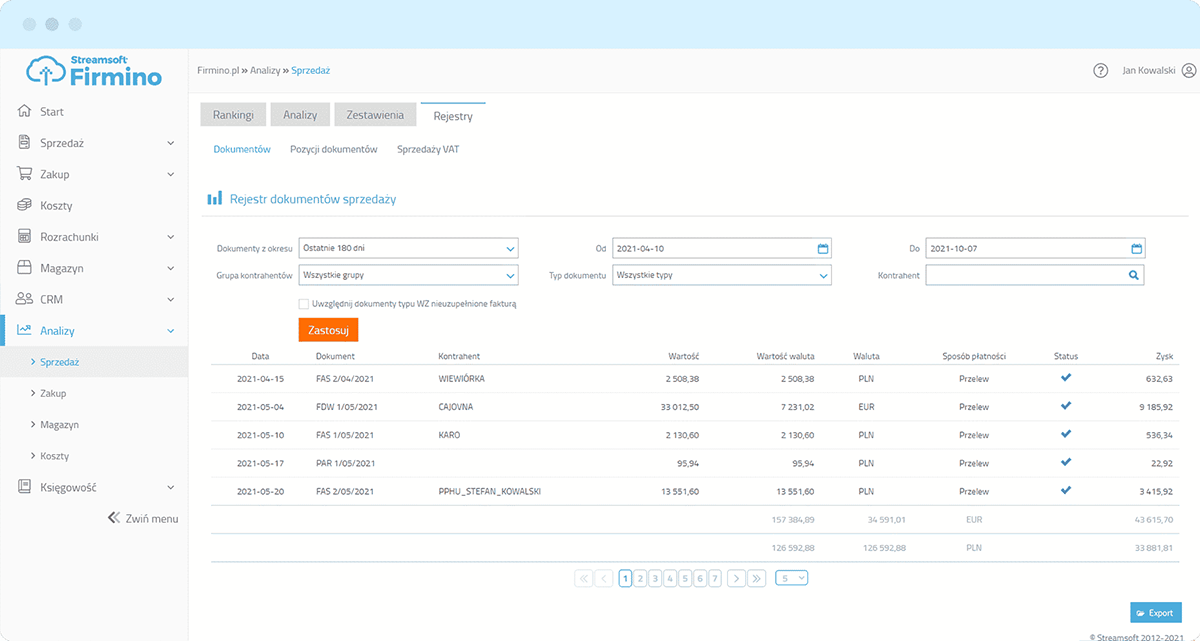Open the help question mark icon
The image size is (1200, 641).
[x=1101, y=71]
